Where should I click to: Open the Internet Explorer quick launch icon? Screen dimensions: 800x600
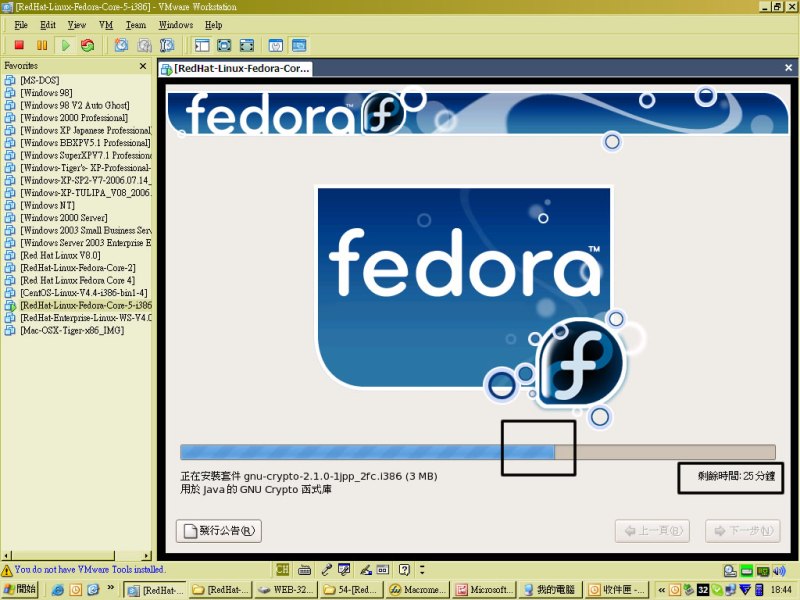pos(58,590)
